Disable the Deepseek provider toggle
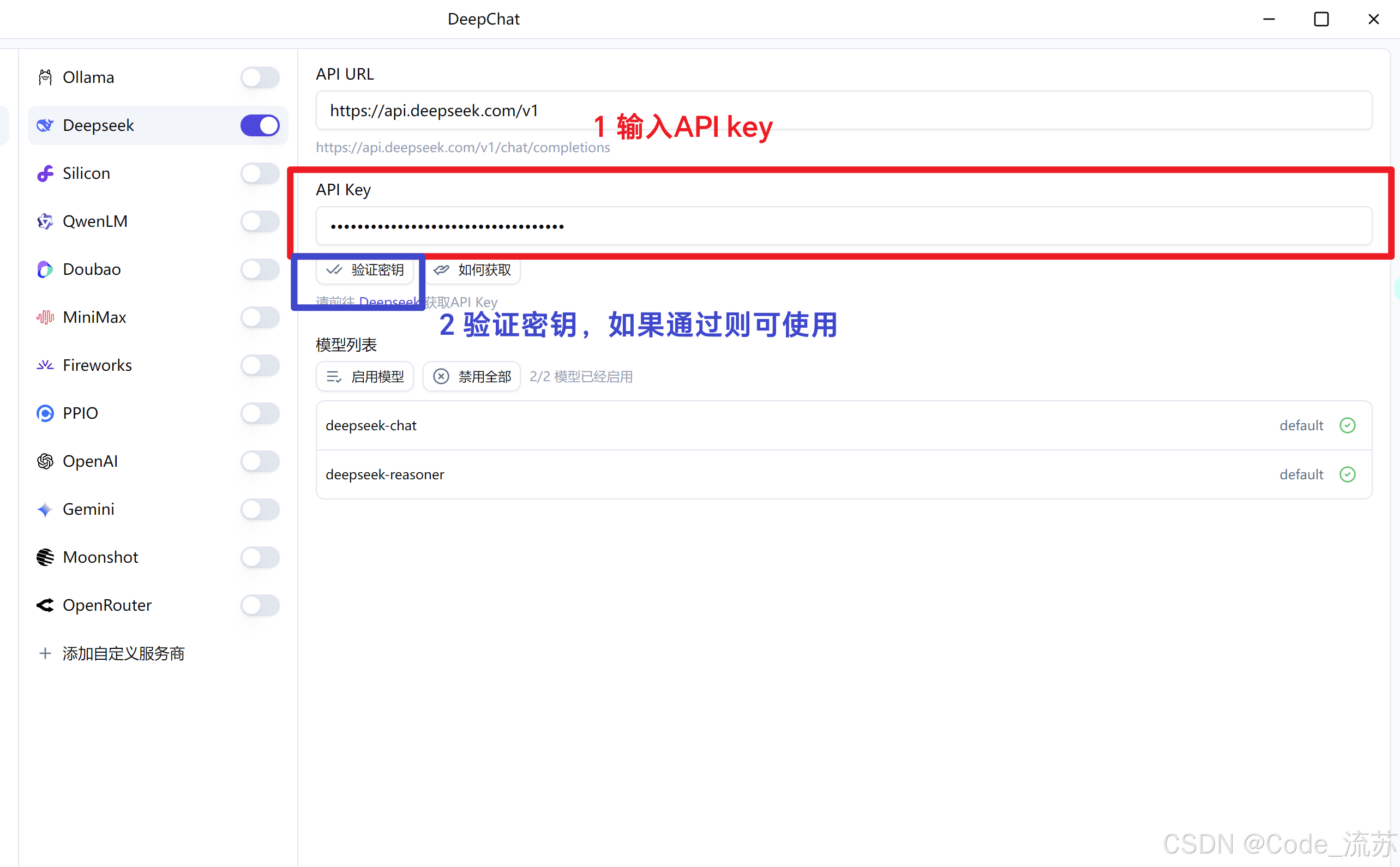This screenshot has height=867, width=1400. pyautogui.click(x=260, y=125)
